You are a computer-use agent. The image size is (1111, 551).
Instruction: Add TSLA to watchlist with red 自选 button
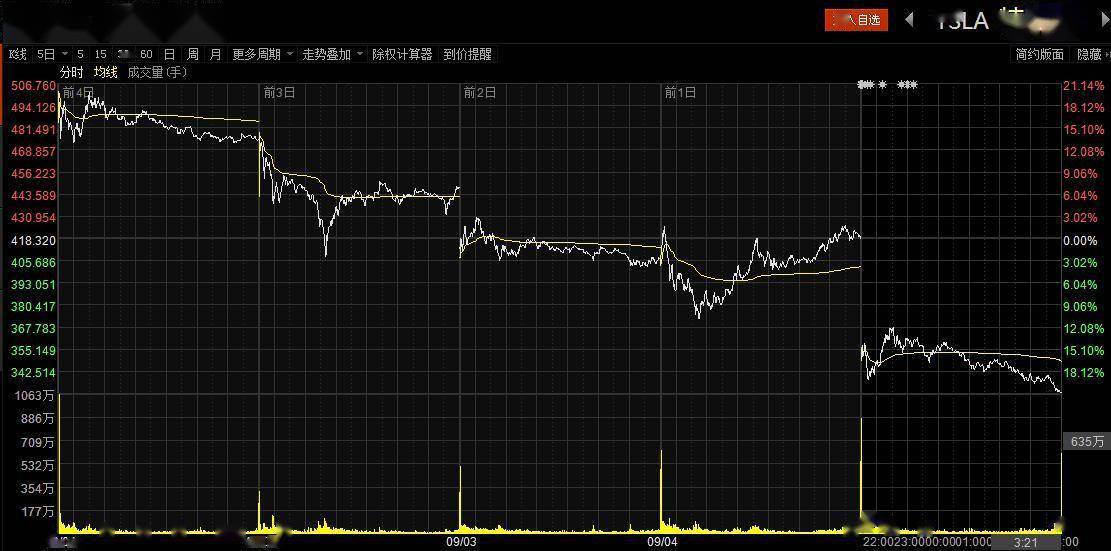tap(856, 19)
